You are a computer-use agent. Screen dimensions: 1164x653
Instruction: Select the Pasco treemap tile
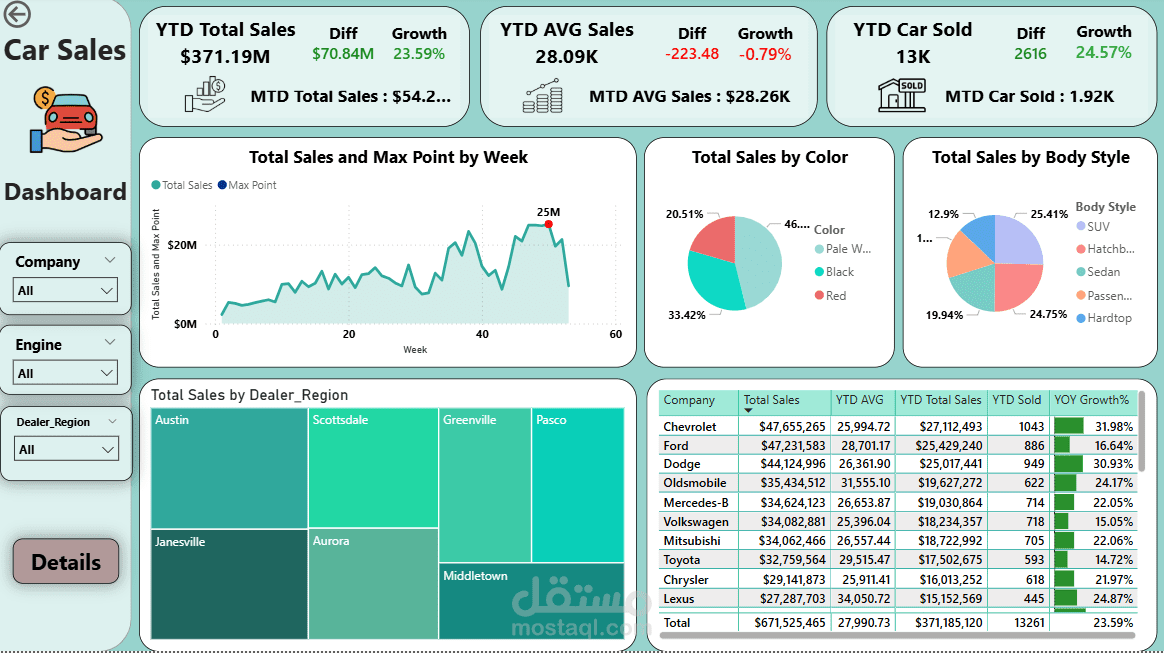578,485
